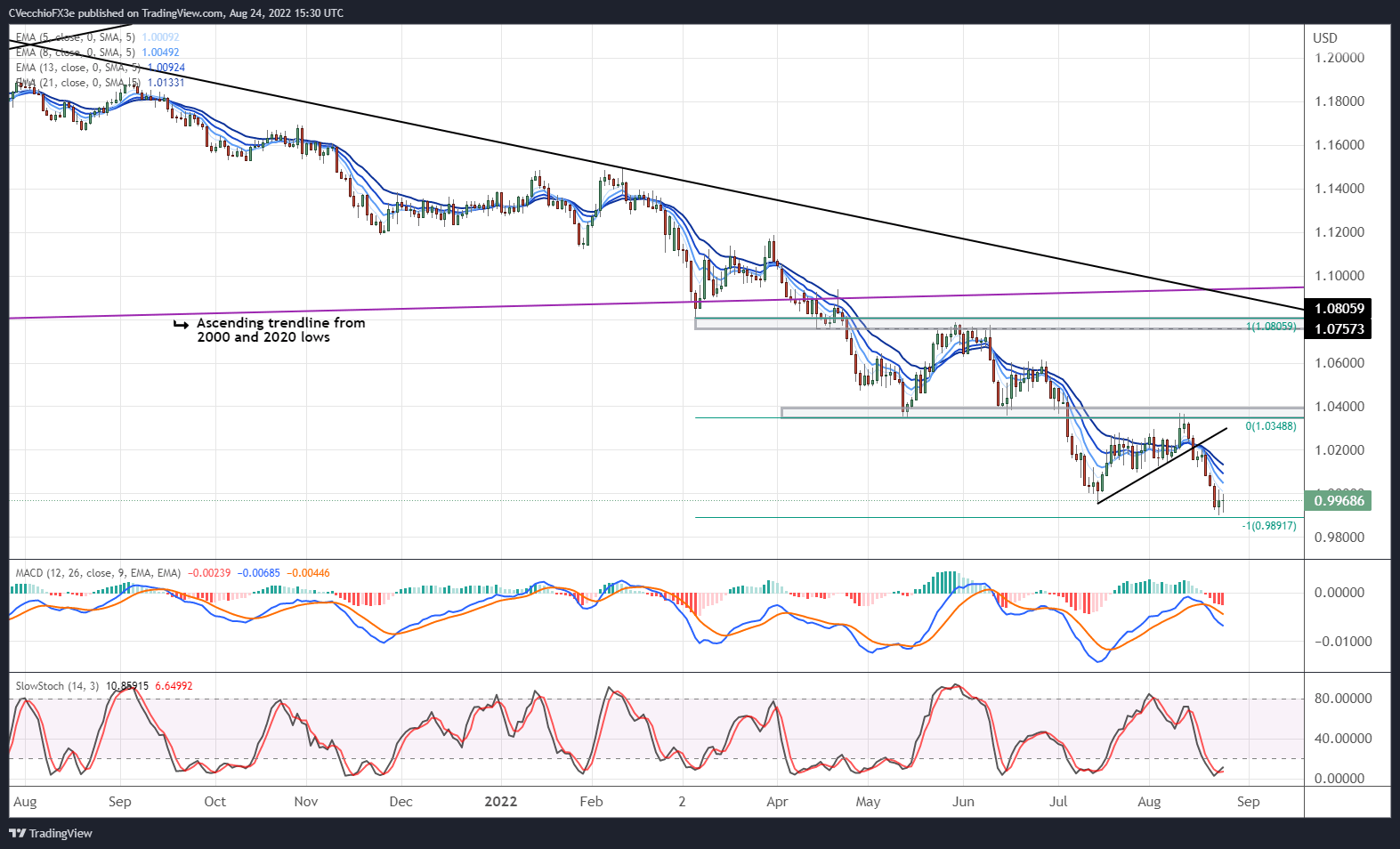This screenshot has height=849, width=1400.
Task: Click the 1.10000 price axis label
Action: click(1339, 276)
